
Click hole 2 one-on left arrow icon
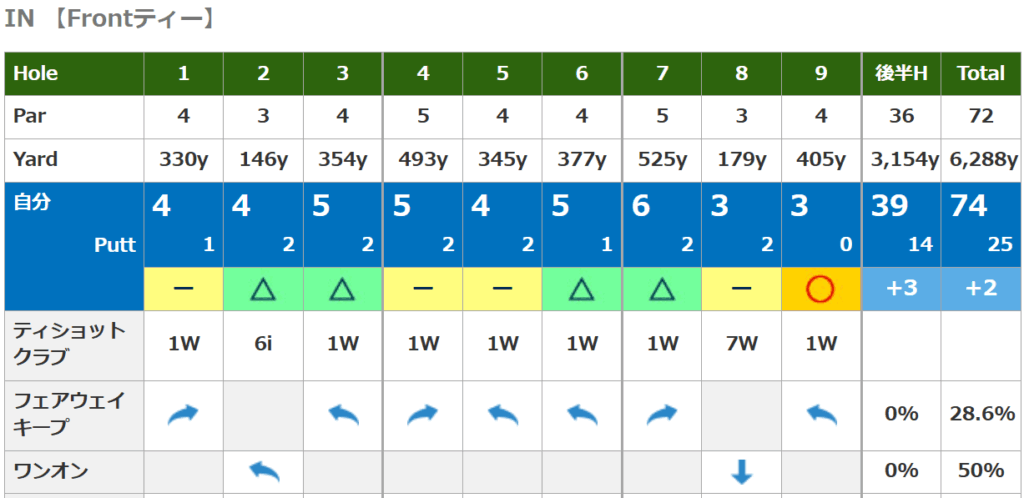coord(263,470)
